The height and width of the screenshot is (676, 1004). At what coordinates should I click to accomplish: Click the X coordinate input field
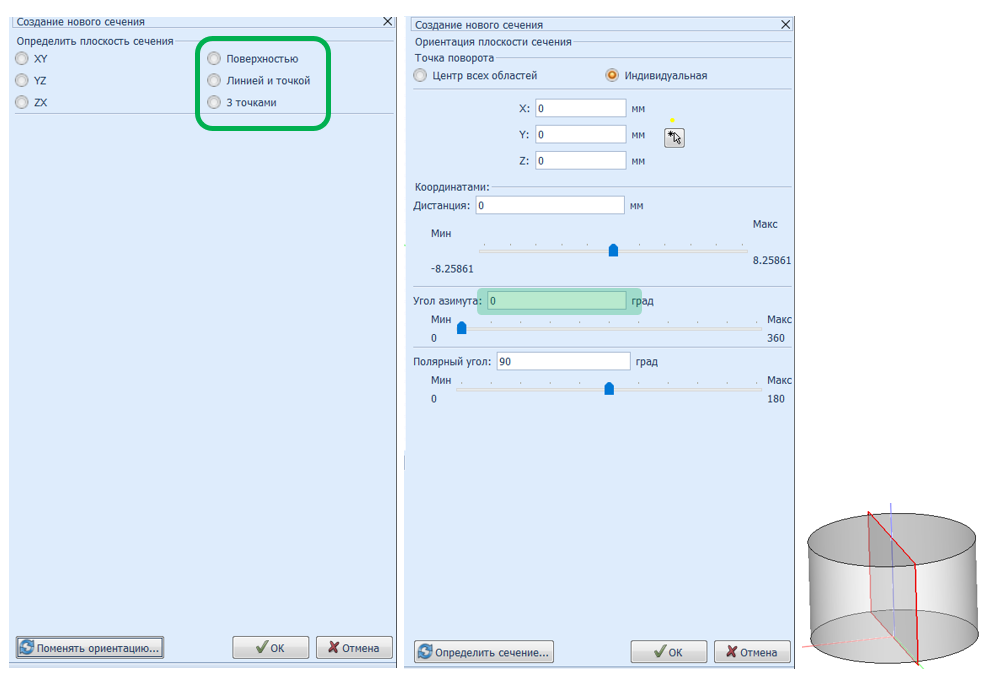pos(580,108)
